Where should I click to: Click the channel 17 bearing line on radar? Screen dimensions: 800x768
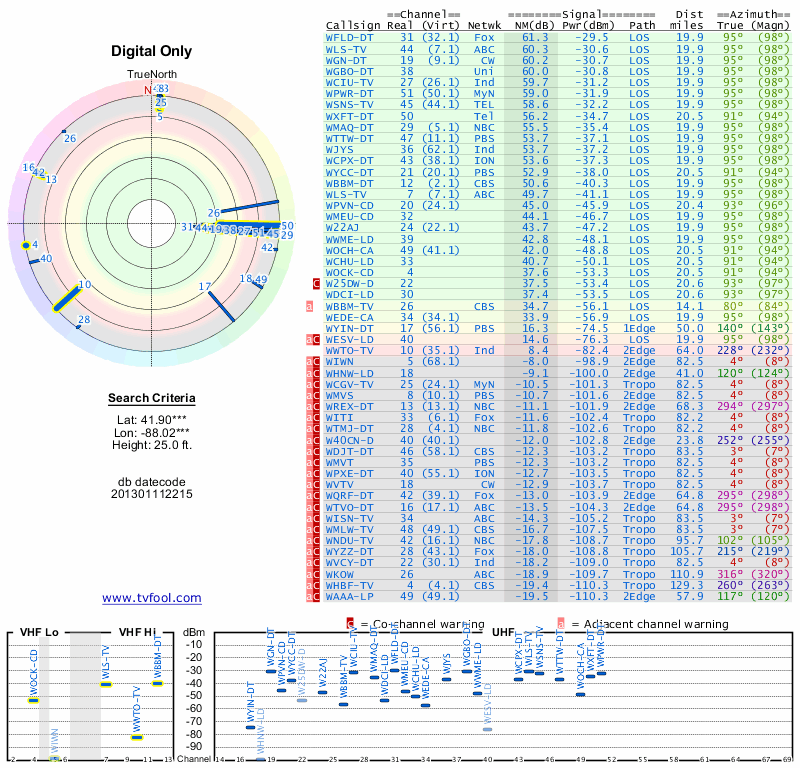pos(220,304)
